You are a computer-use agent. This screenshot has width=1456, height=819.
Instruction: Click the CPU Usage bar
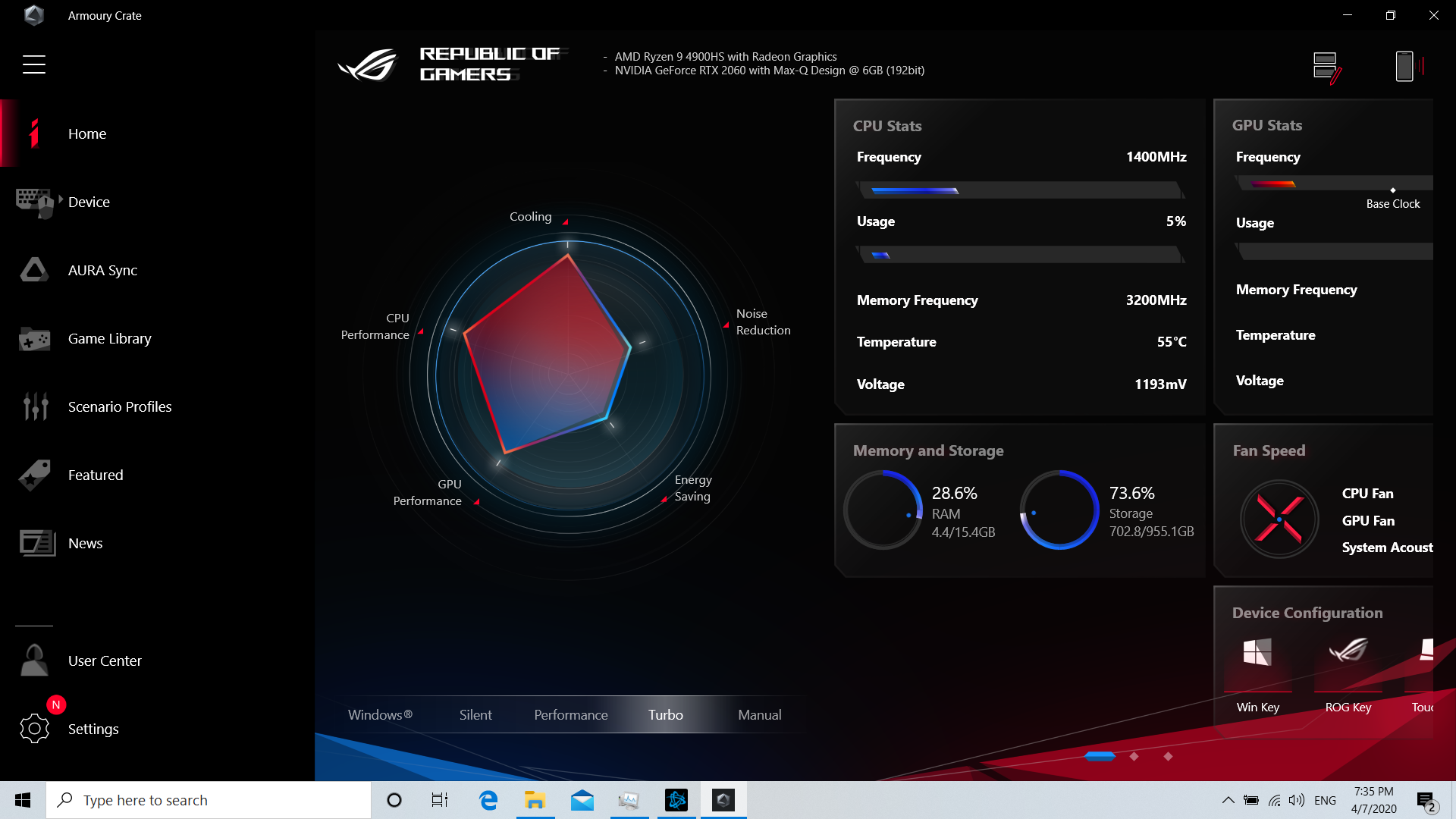pos(1020,255)
